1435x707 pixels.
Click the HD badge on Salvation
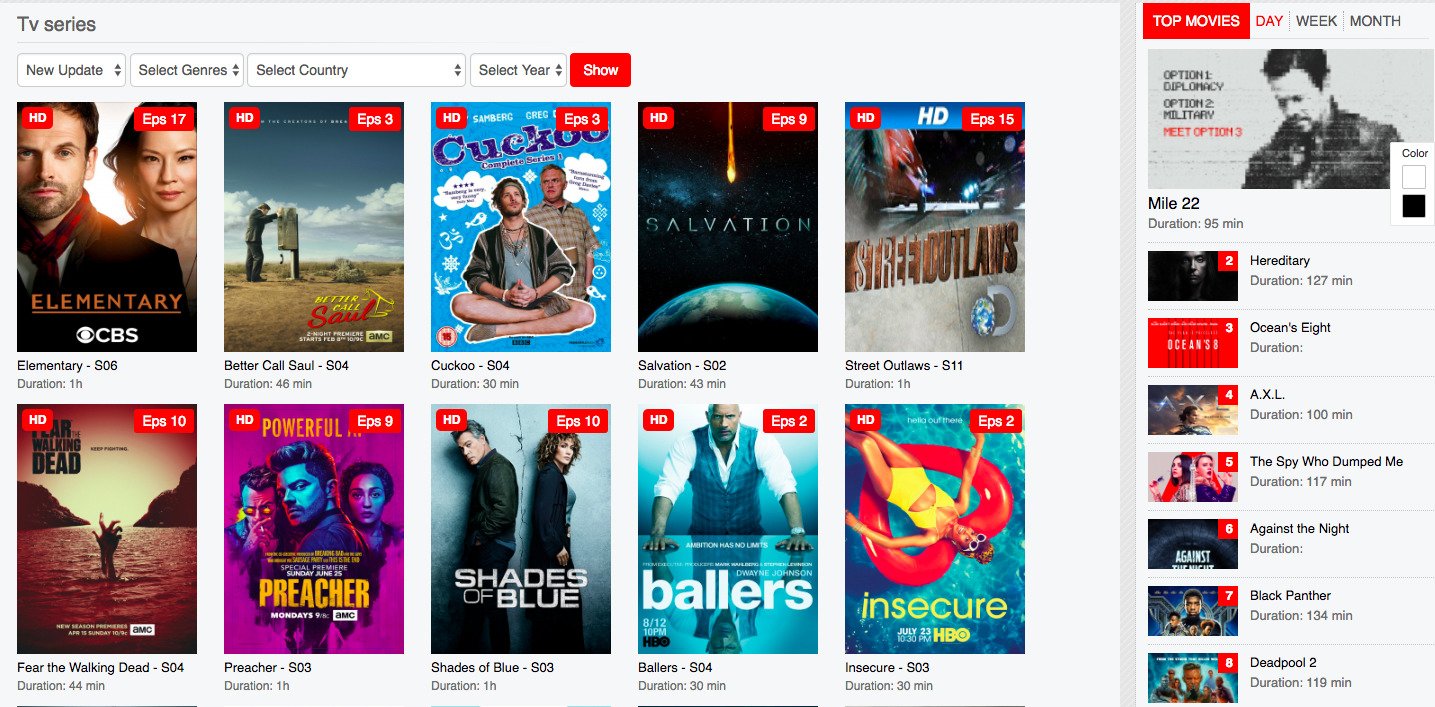pyautogui.click(x=659, y=118)
